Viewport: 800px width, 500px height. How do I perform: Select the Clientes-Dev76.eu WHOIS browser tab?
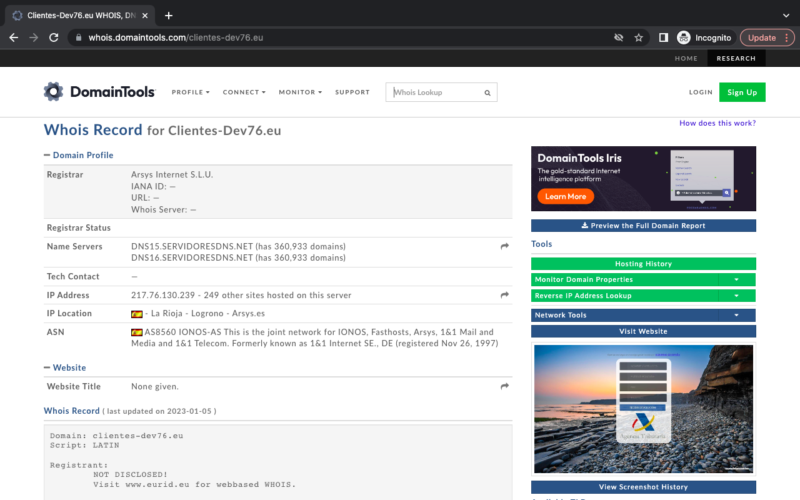click(81, 16)
